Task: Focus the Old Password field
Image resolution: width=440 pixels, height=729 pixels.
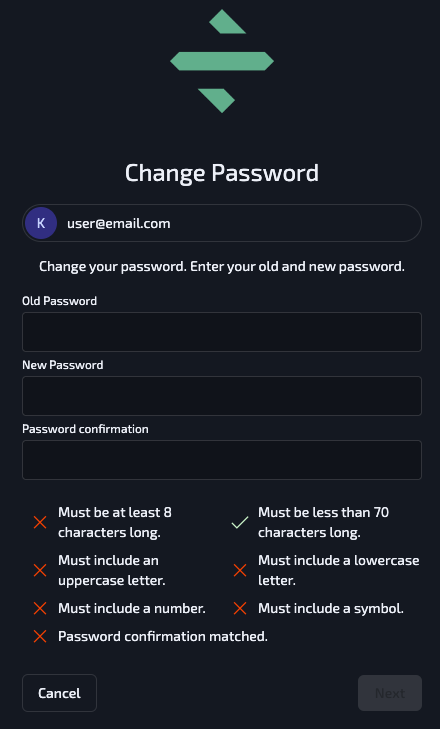Action: tap(222, 332)
